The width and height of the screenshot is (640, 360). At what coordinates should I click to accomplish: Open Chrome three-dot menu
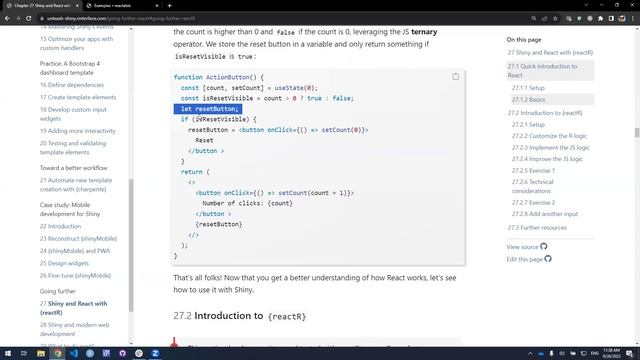633,18
